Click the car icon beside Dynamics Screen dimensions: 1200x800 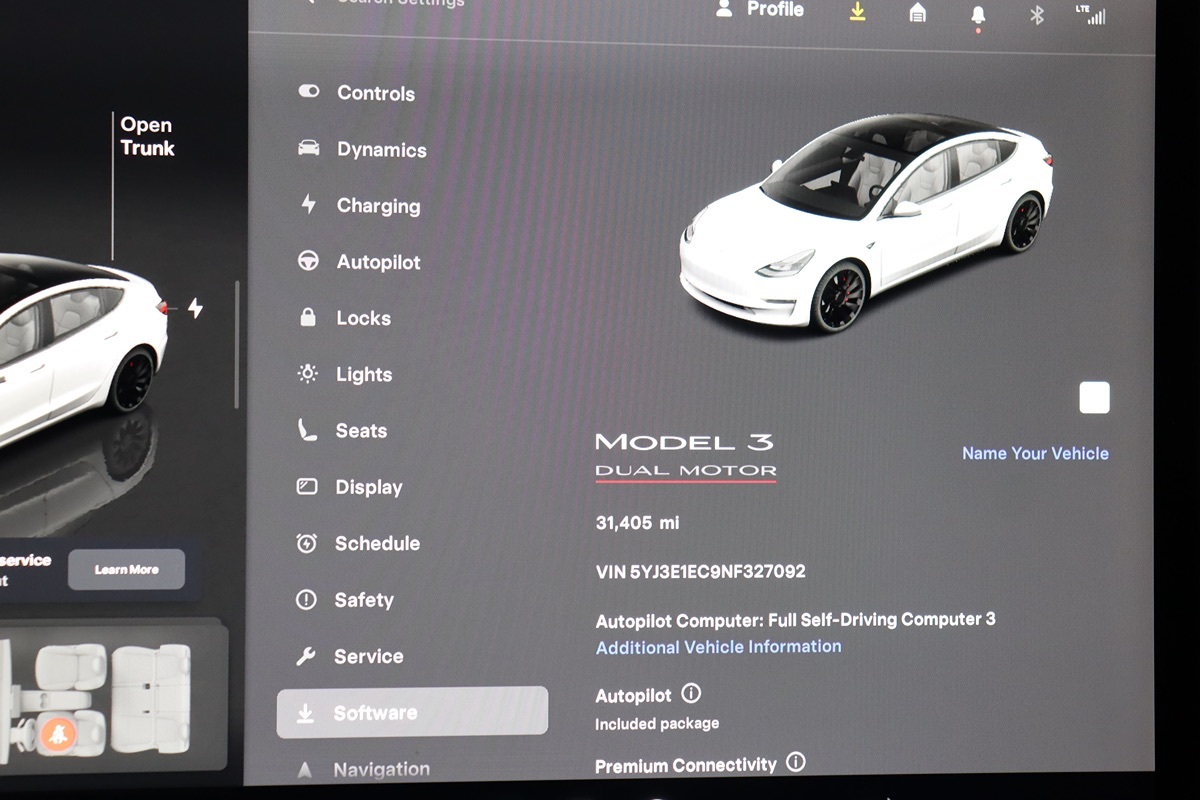(308, 148)
